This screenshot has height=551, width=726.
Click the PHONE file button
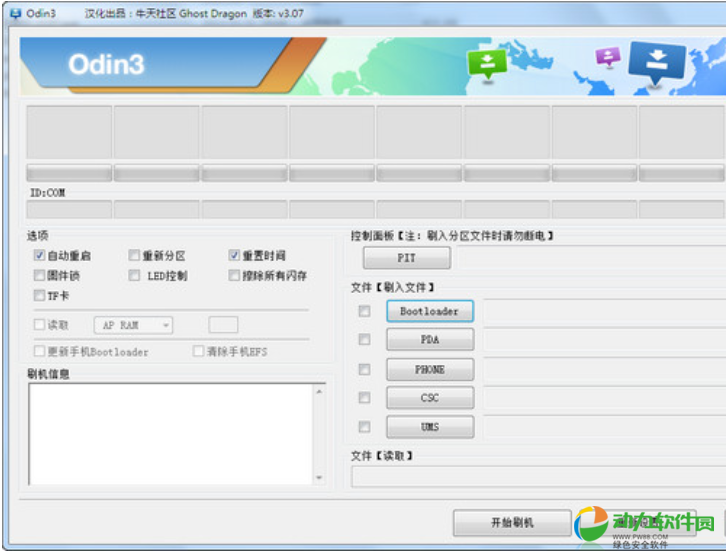pyautogui.click(x=430, y=369)
